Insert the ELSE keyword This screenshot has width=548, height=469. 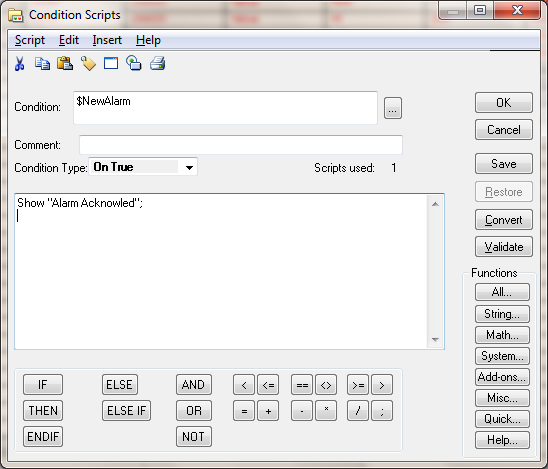(120, 384)
